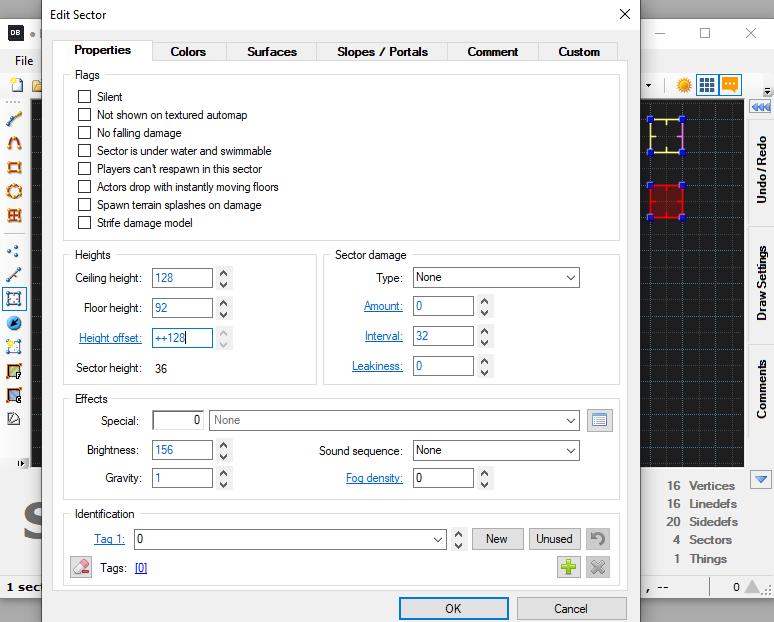Open the Comment tab
Image resolution: width=774 pixels, height=622 pixels.
coord(493,52)
